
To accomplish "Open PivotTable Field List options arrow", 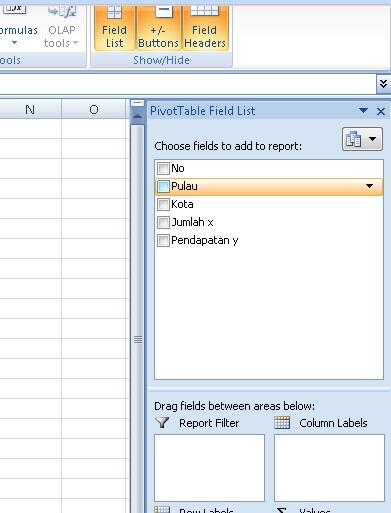I will coord(363,111).
